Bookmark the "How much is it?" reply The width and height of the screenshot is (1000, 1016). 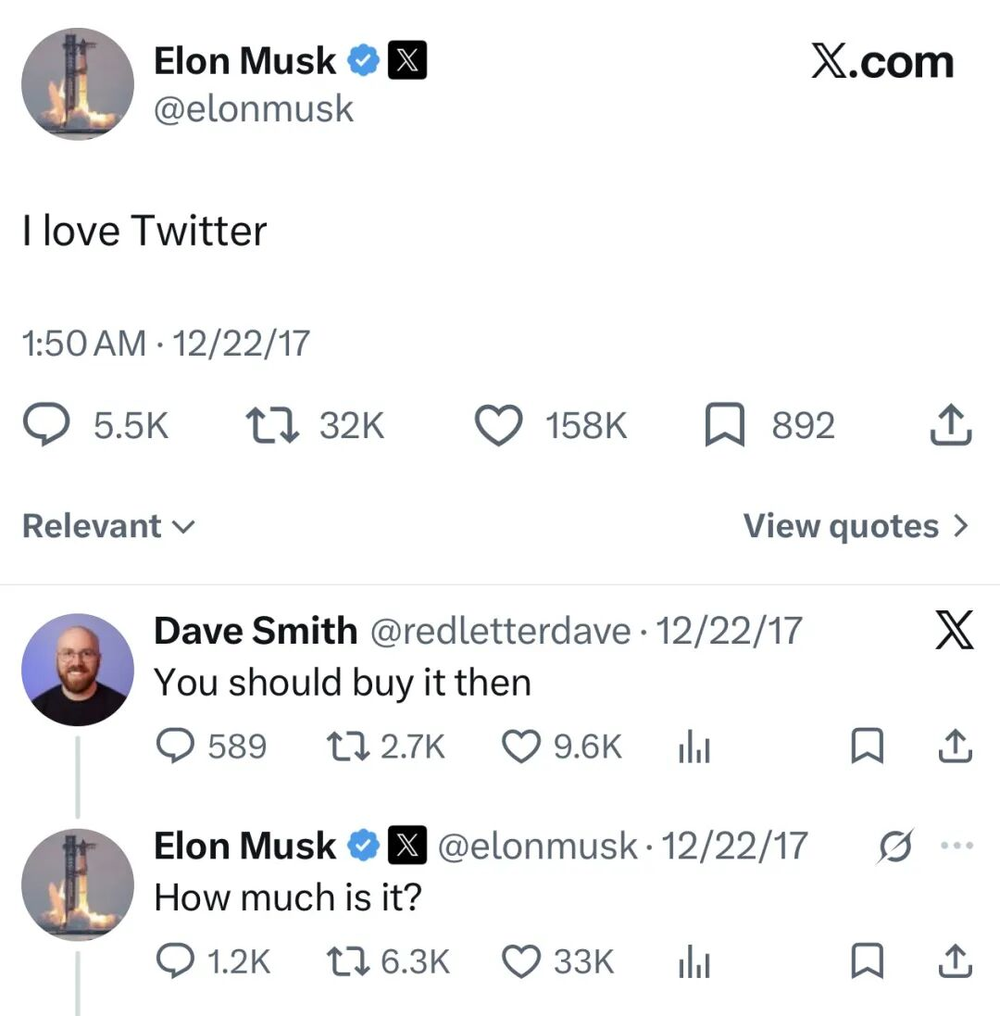[867, 961]
